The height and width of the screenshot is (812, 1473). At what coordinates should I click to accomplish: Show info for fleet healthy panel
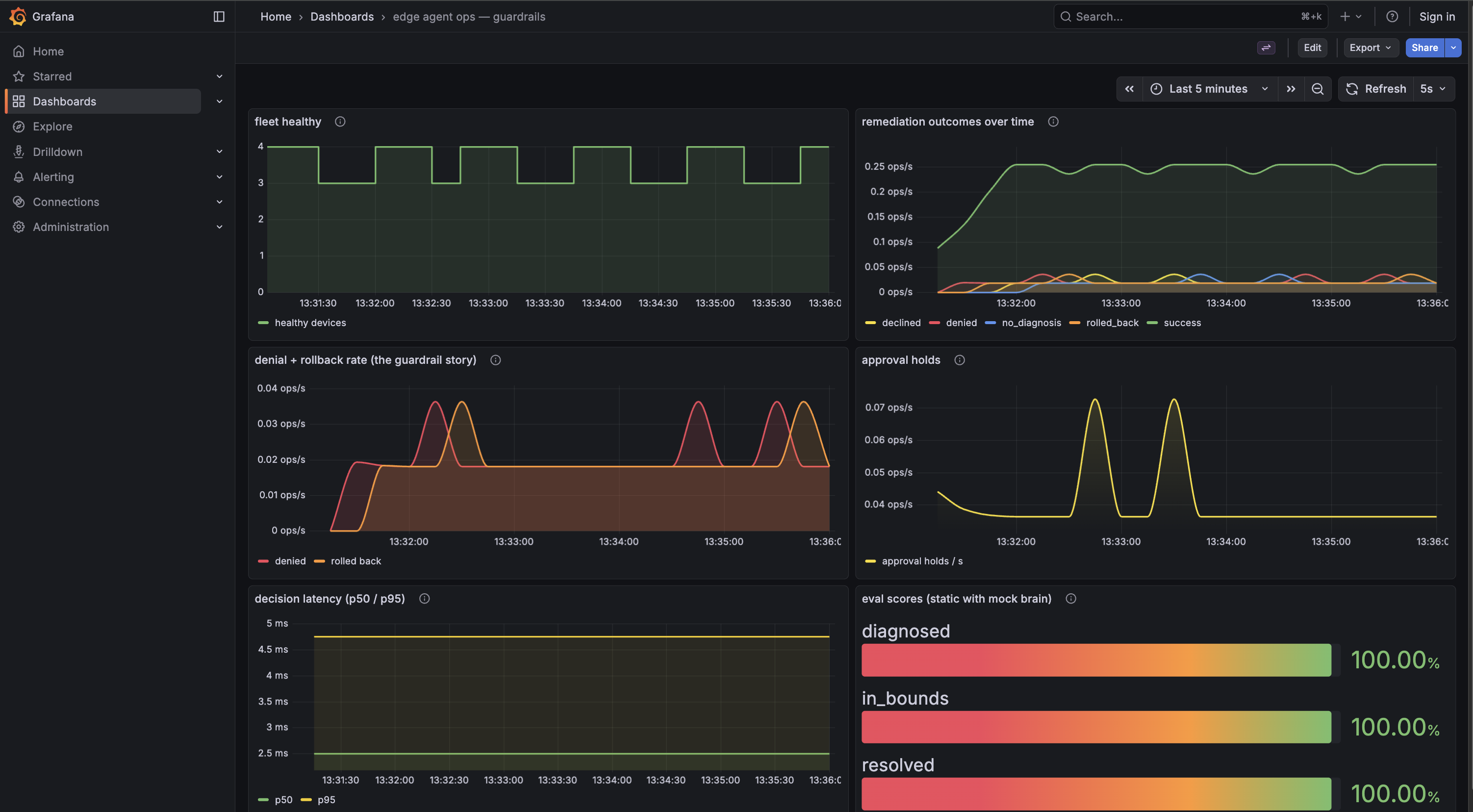click(340, 122)
